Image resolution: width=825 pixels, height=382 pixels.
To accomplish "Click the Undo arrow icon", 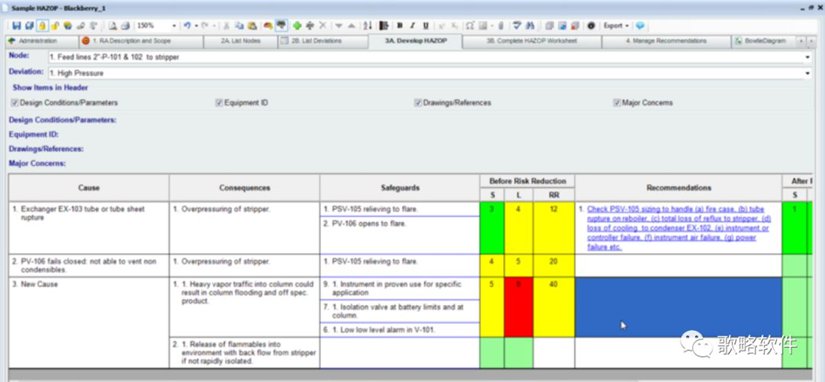I will pos(187,25).
